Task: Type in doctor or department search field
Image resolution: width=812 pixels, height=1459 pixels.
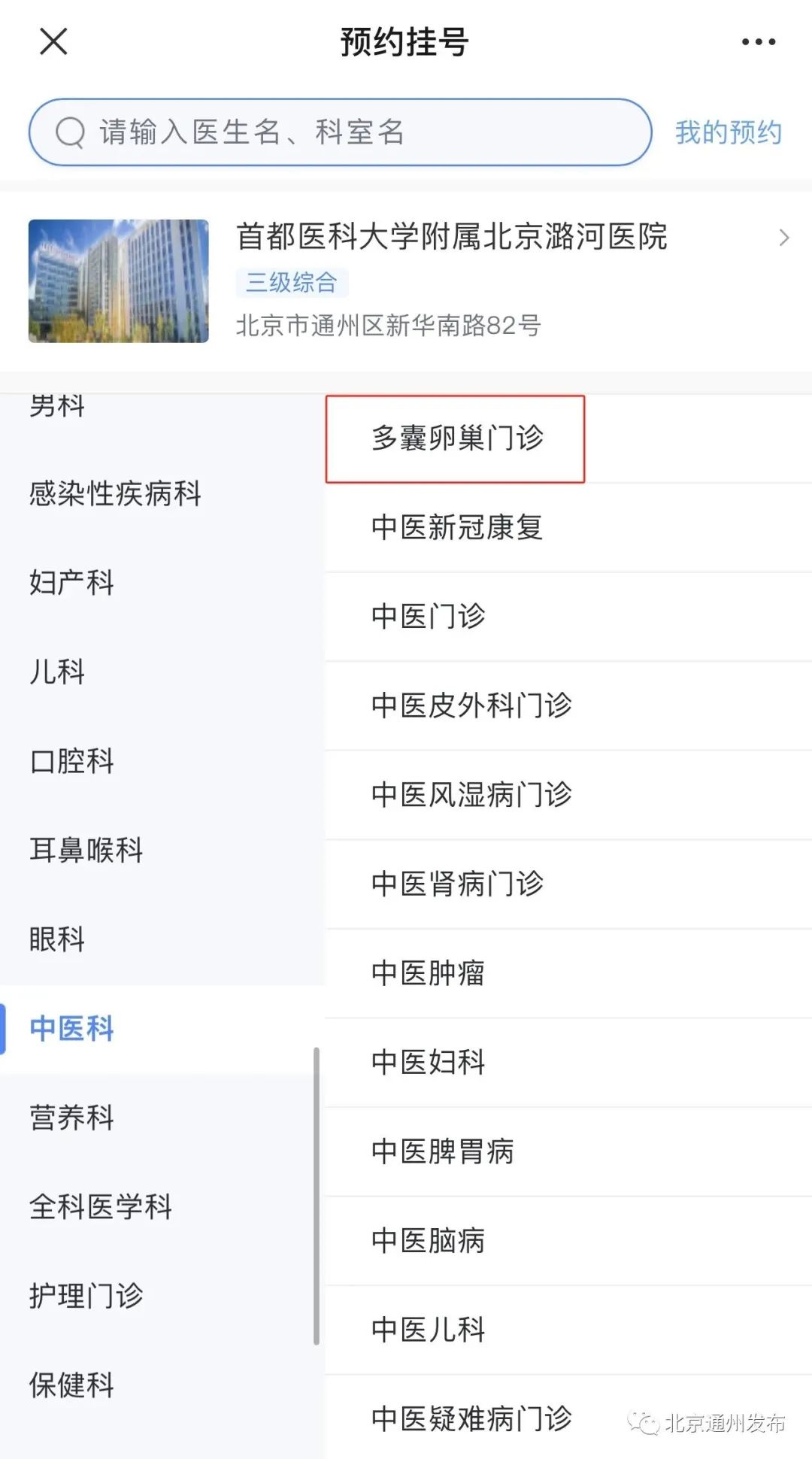Action: [361, 132]
